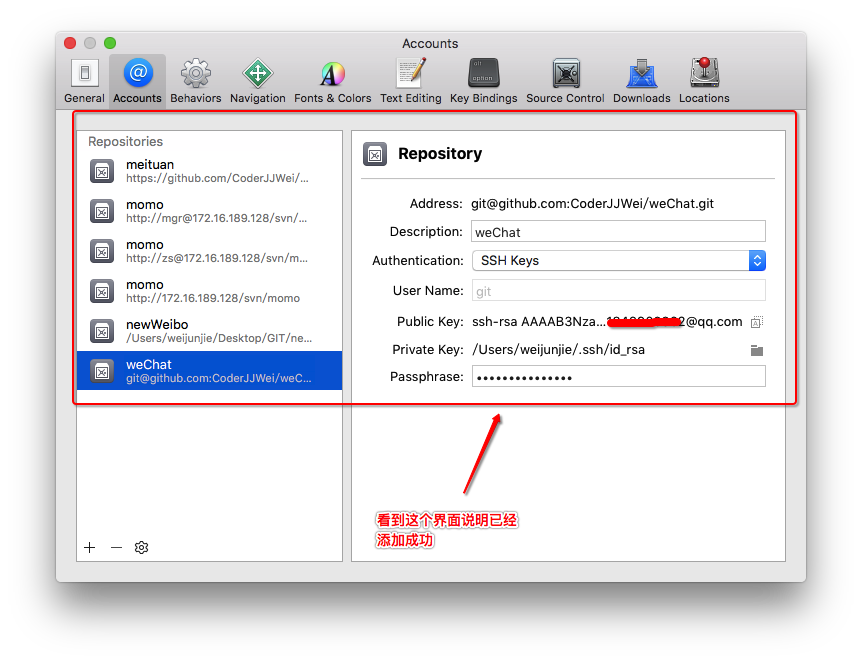The width and height of the screenshot is (862, 662).
Task: Select the weChat repository row
Action: 209,371
